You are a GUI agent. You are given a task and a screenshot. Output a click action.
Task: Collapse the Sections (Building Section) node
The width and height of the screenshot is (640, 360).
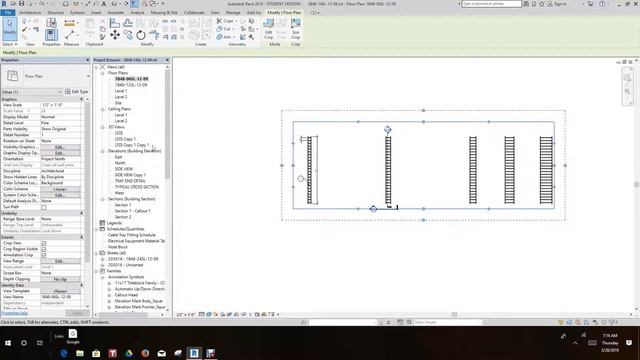103,199
